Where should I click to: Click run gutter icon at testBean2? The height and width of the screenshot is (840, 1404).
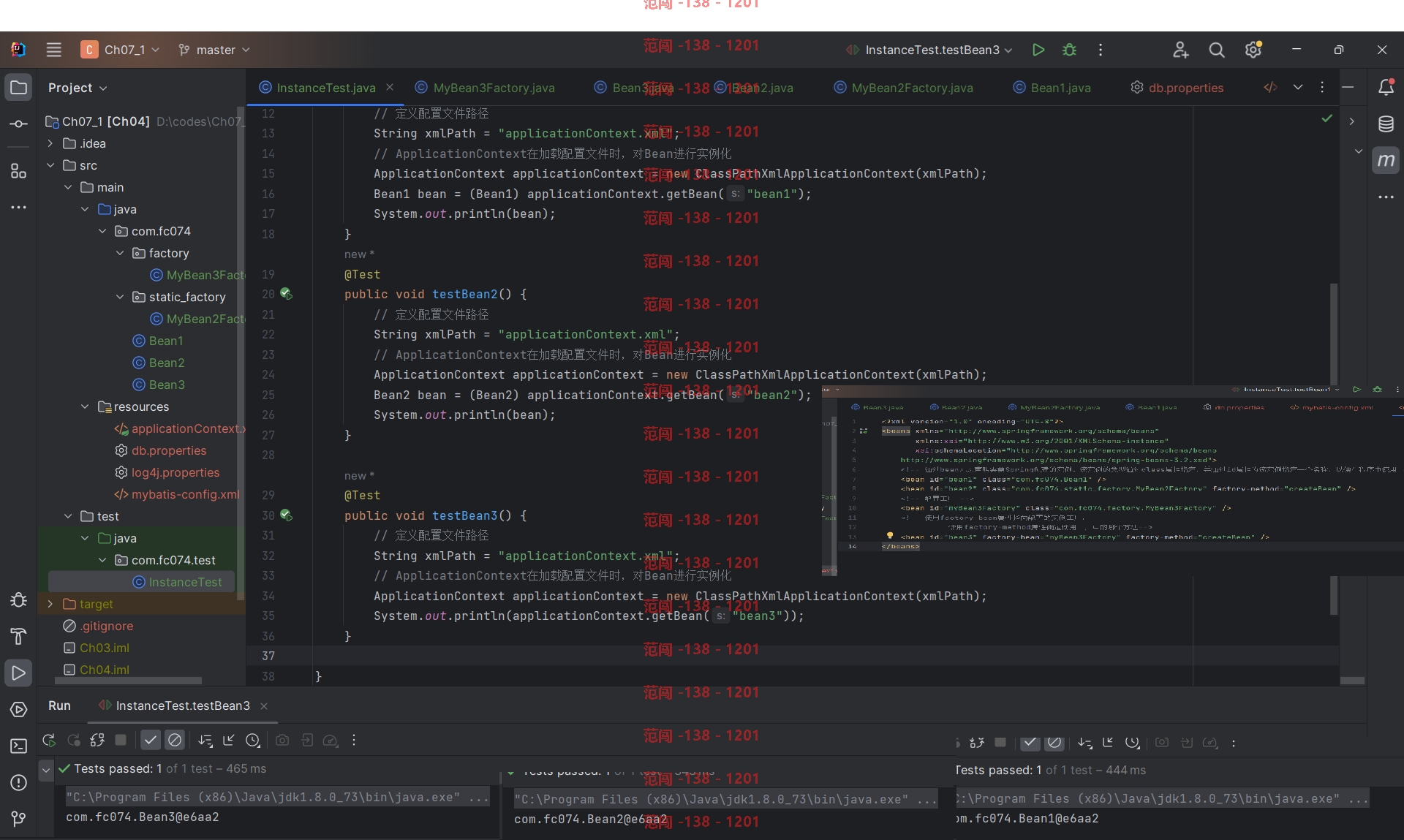[x=286, y=294]
